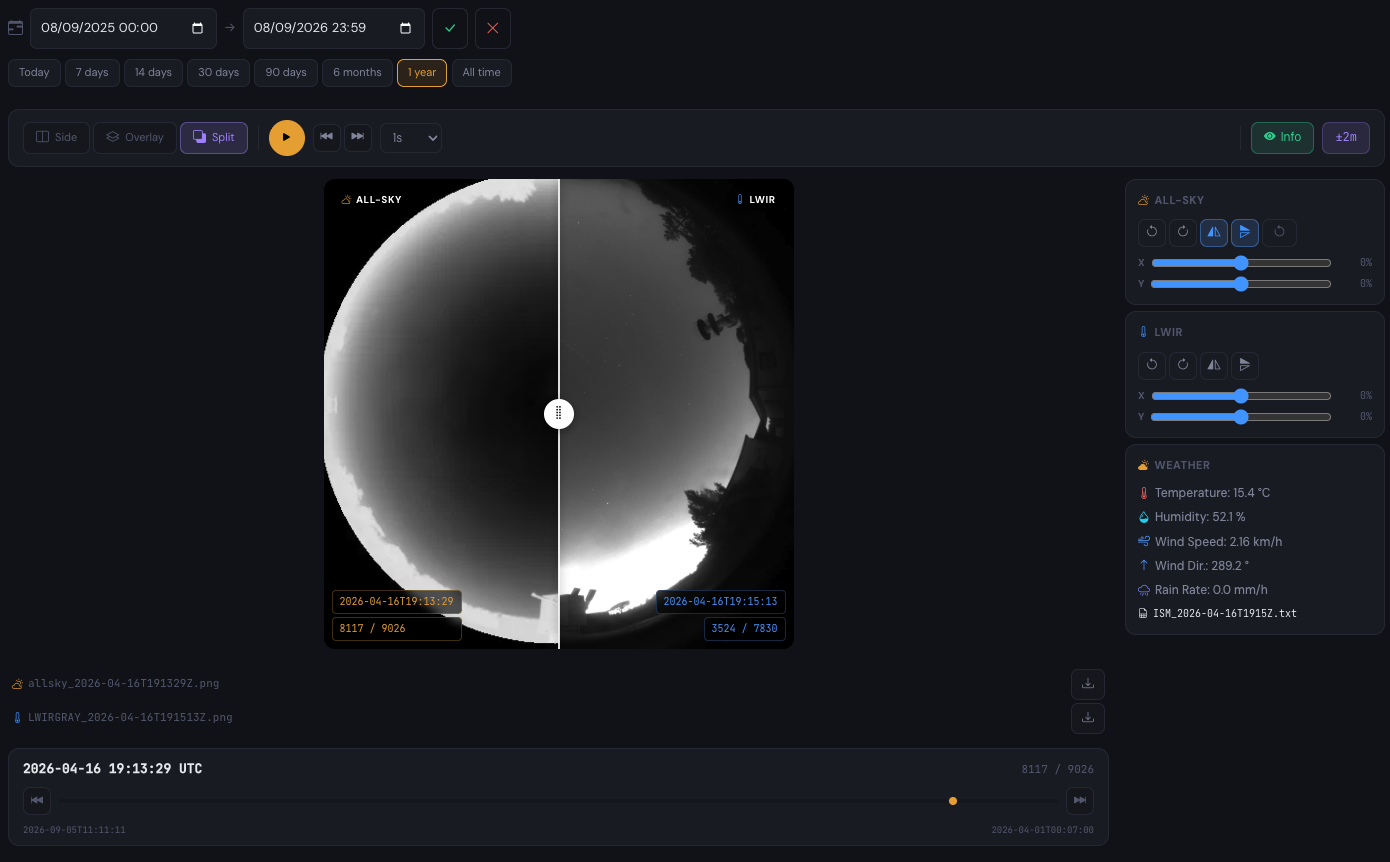Open end date calendar picker
The height and width of the screenshot is (862, 1390).
[406, 28]
